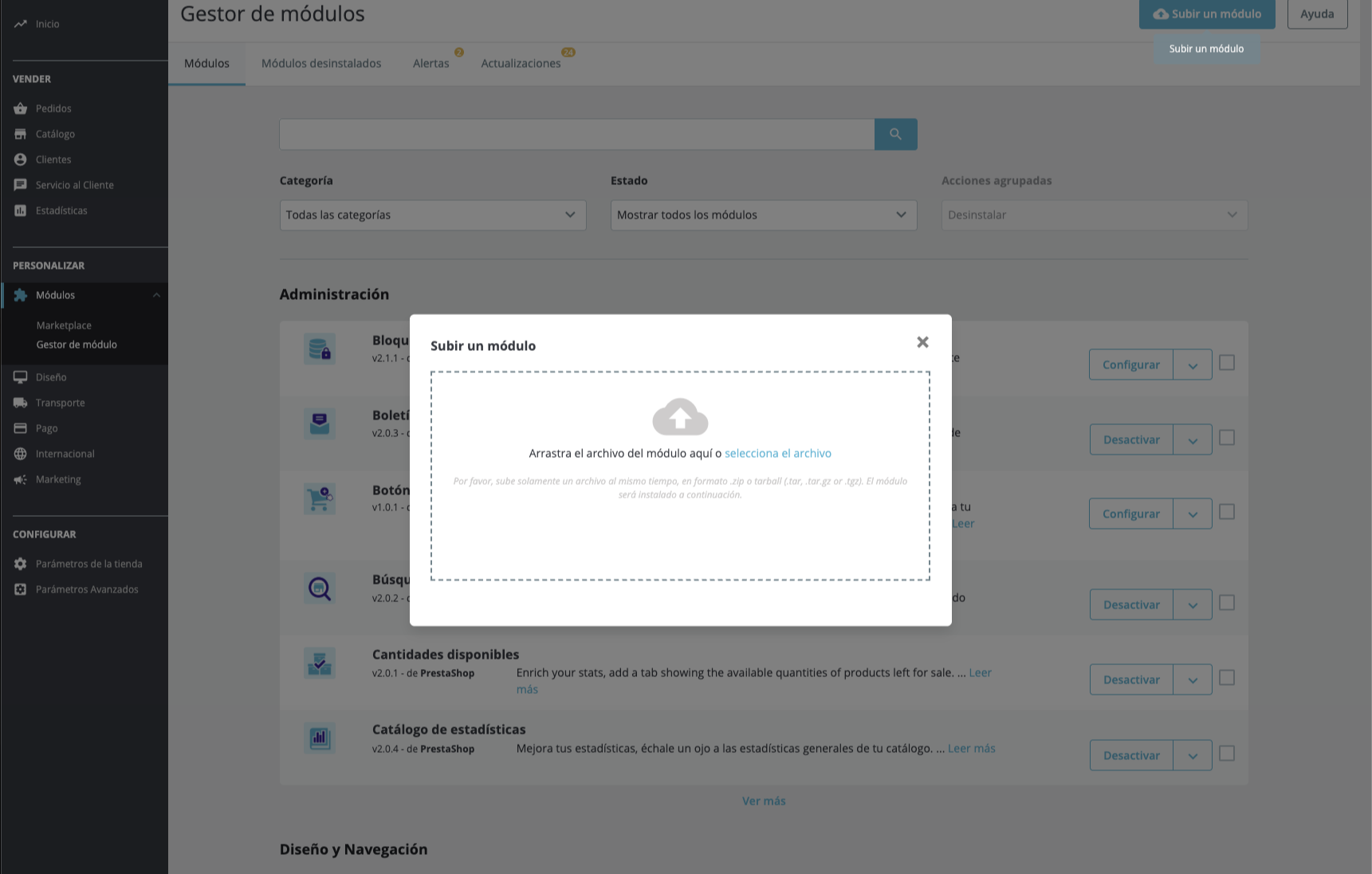1372x874 pixels.
Task: Expand Mostrar todos los módulos dropdown
Action: (x=763, y=215)
